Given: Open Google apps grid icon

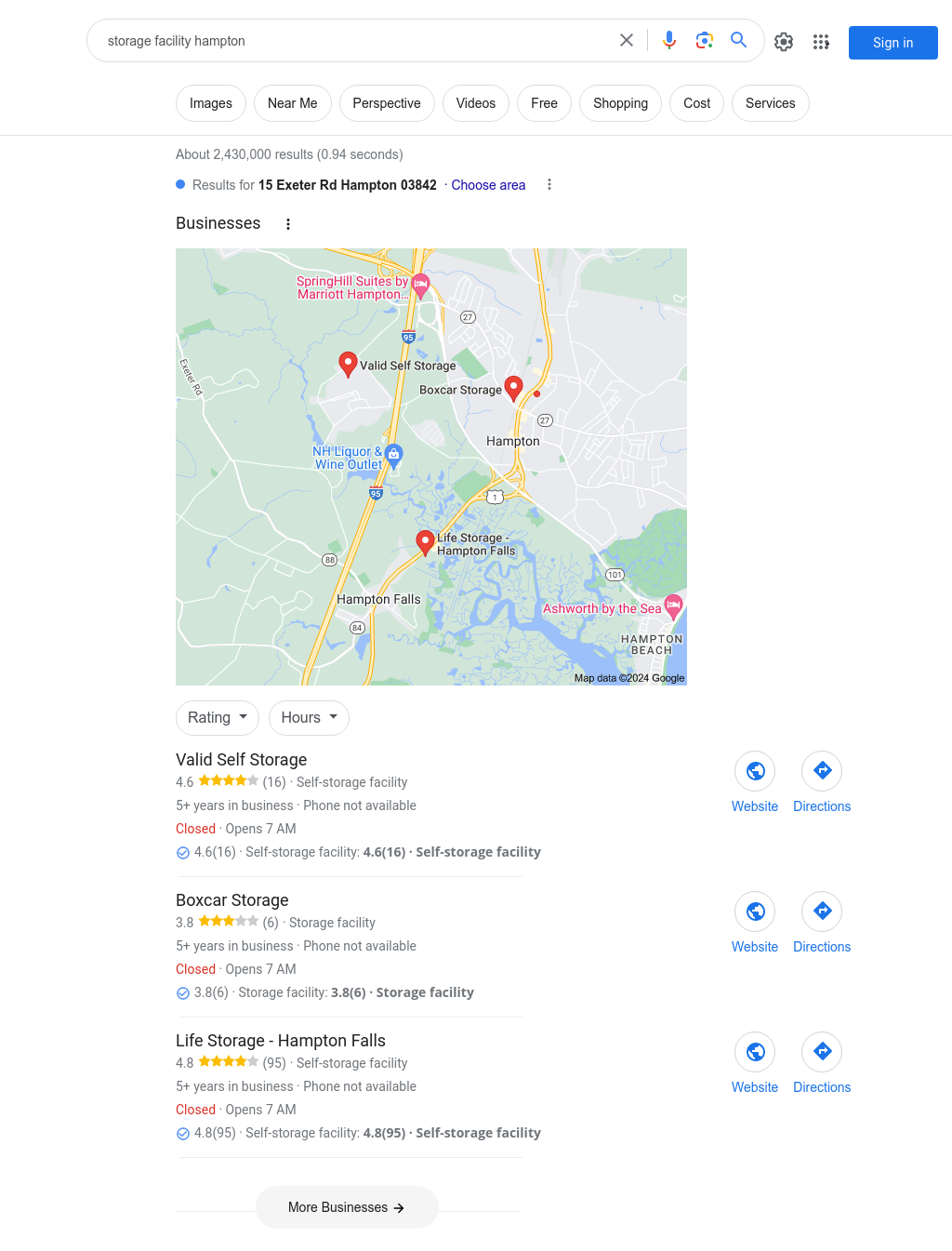Looking at the screenshot, I should 821,42.
